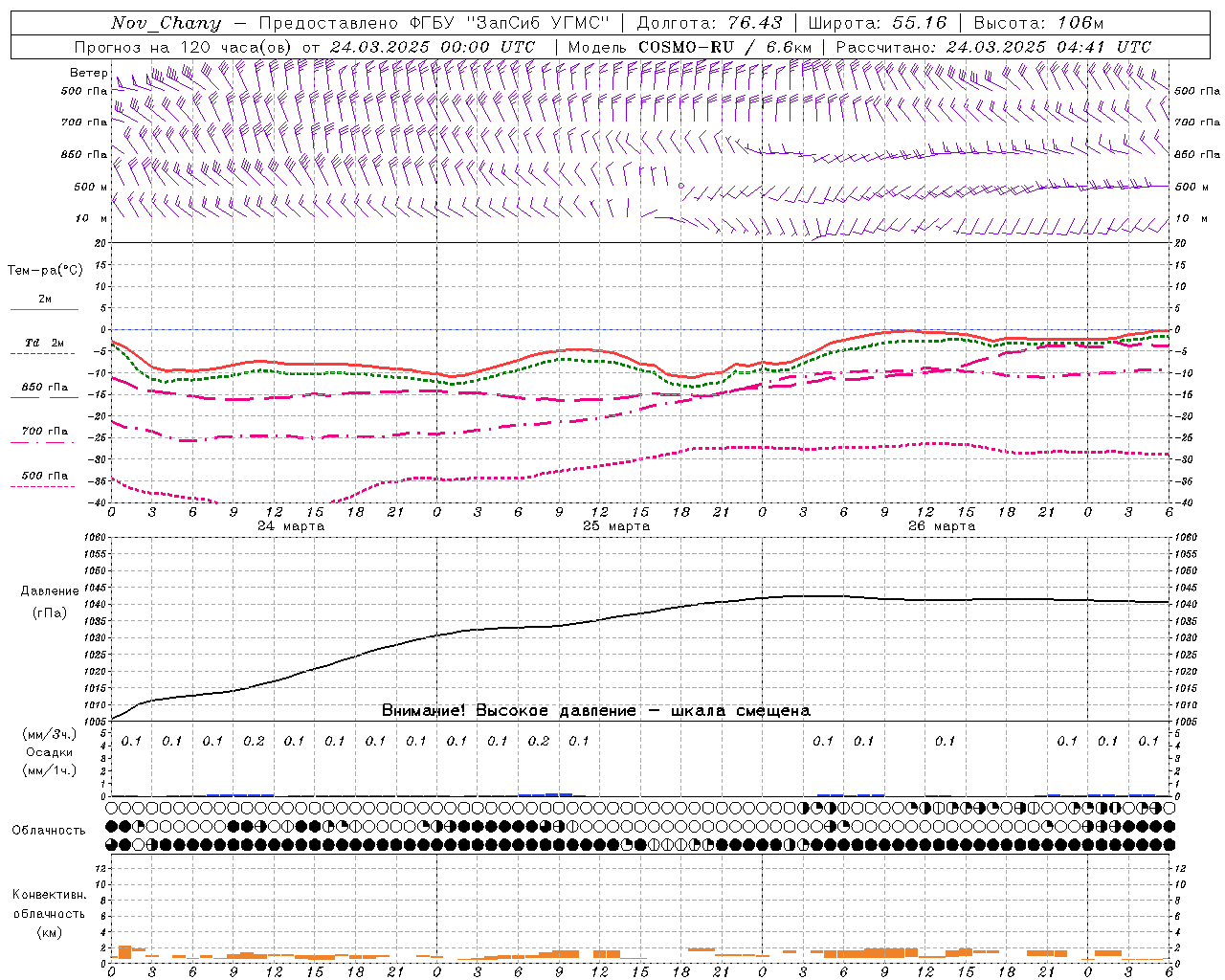
Task: Click the 'Конвективн.' convective cloud label
Action: (x=49, y=895)
